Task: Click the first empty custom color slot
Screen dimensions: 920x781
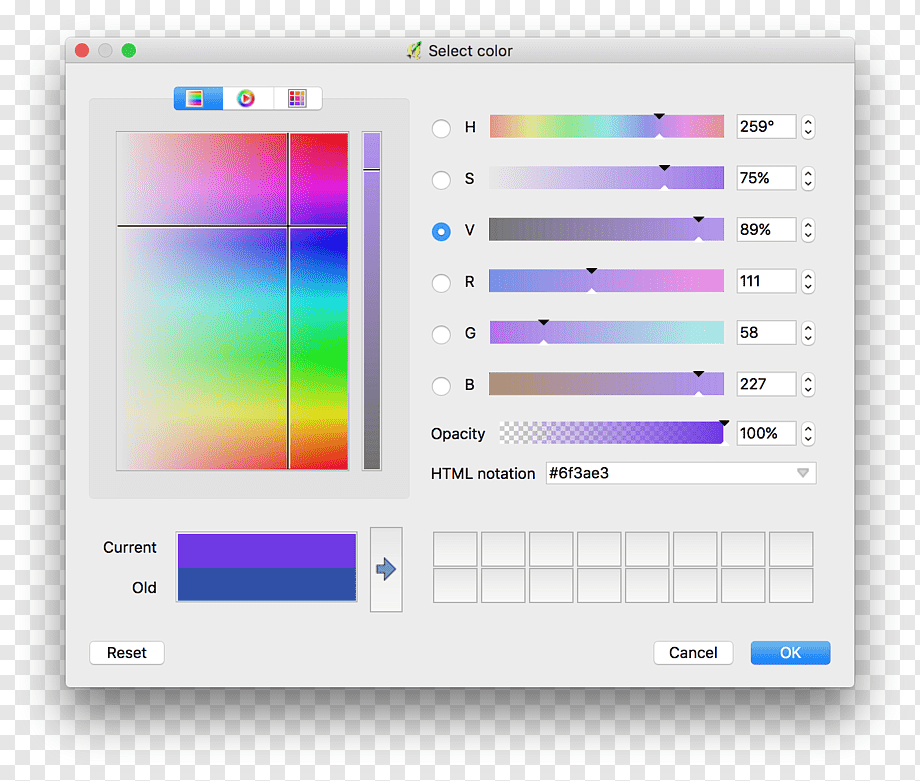Action: click(x=455, y=549)
